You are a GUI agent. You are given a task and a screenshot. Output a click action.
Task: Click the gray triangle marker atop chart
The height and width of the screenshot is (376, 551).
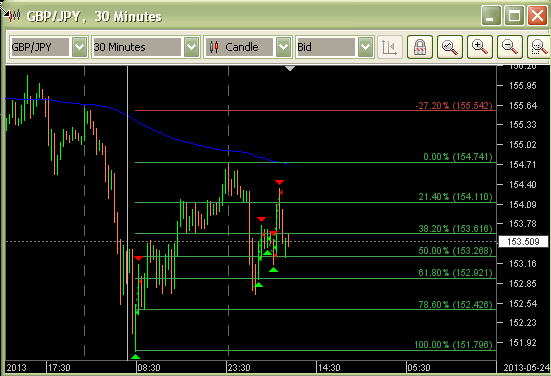click(x=290, y=69)
